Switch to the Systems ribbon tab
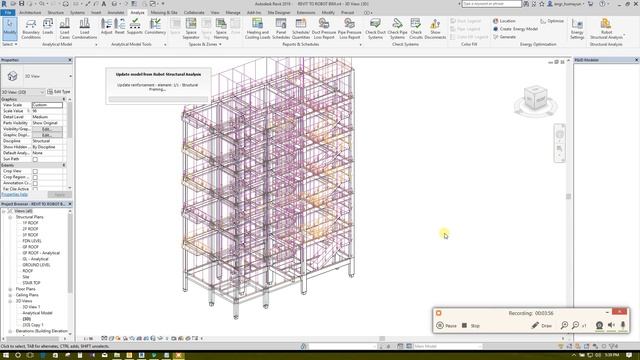This screenshot has width=640, height=360. pos(78,13)
